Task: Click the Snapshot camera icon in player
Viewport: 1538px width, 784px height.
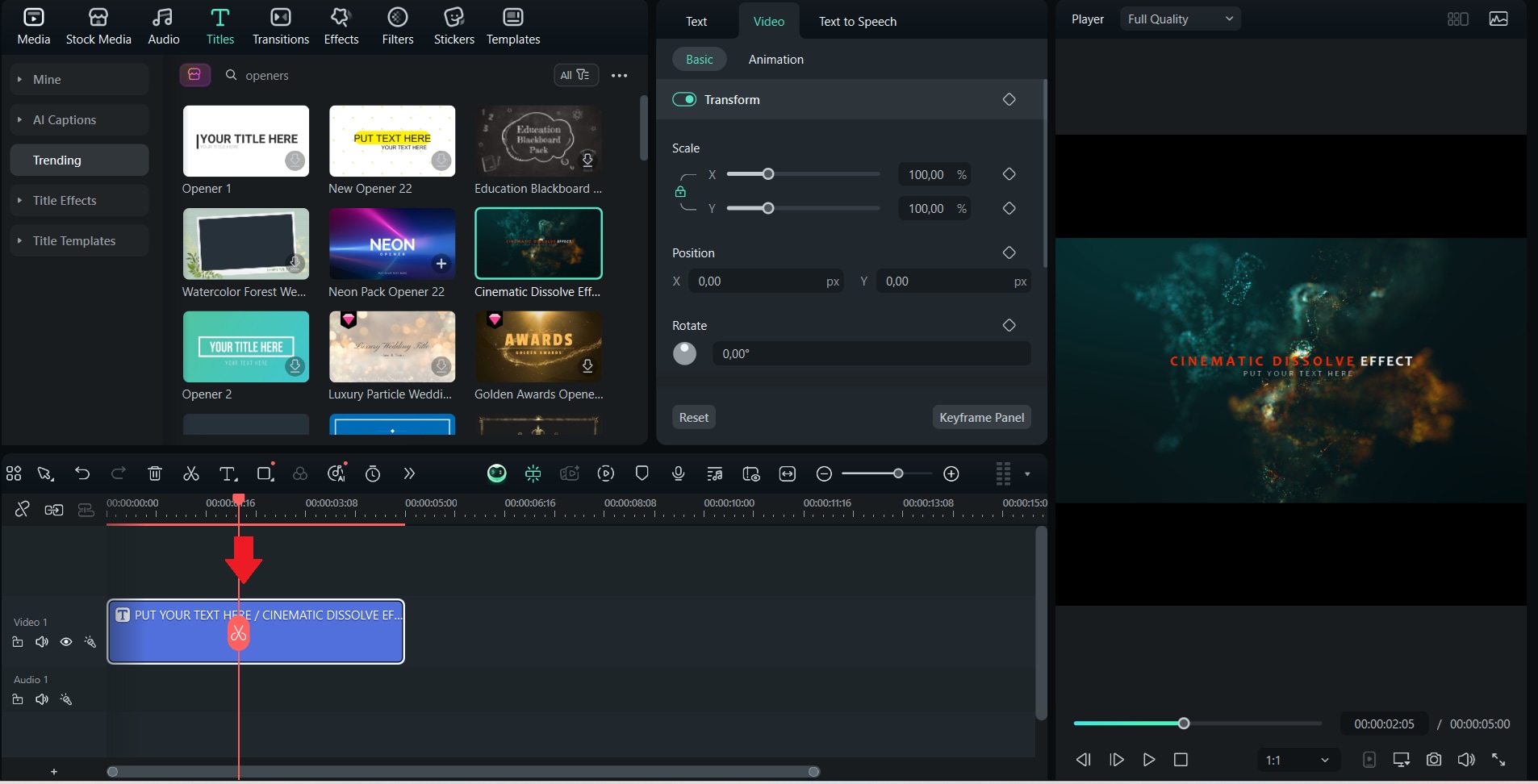Action: [x=1434, y=760]
